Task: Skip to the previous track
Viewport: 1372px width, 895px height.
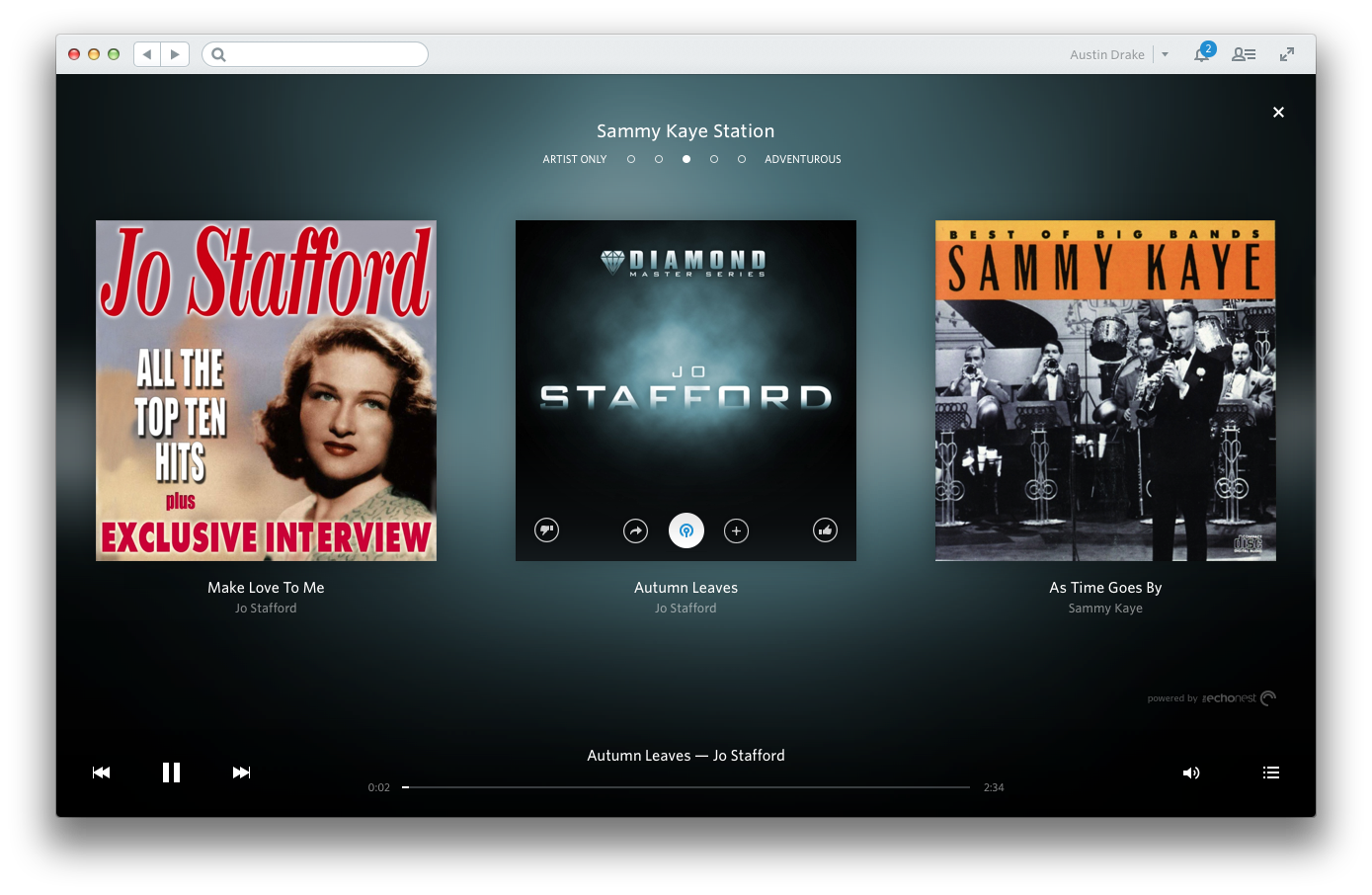Action: point(101,773)
